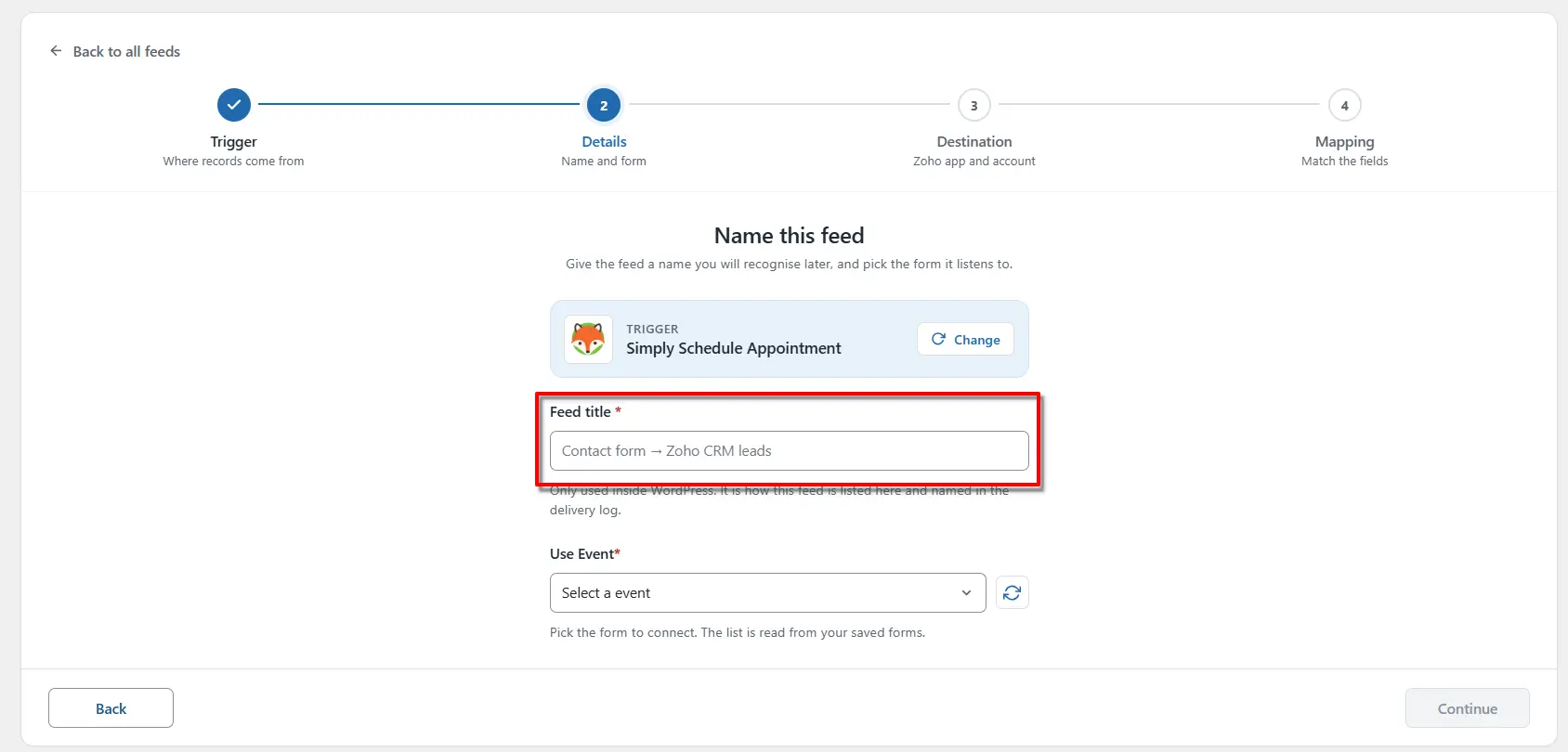
Task: Click the TRIGGER caption in the trigger card
Action: pos(652,329)
